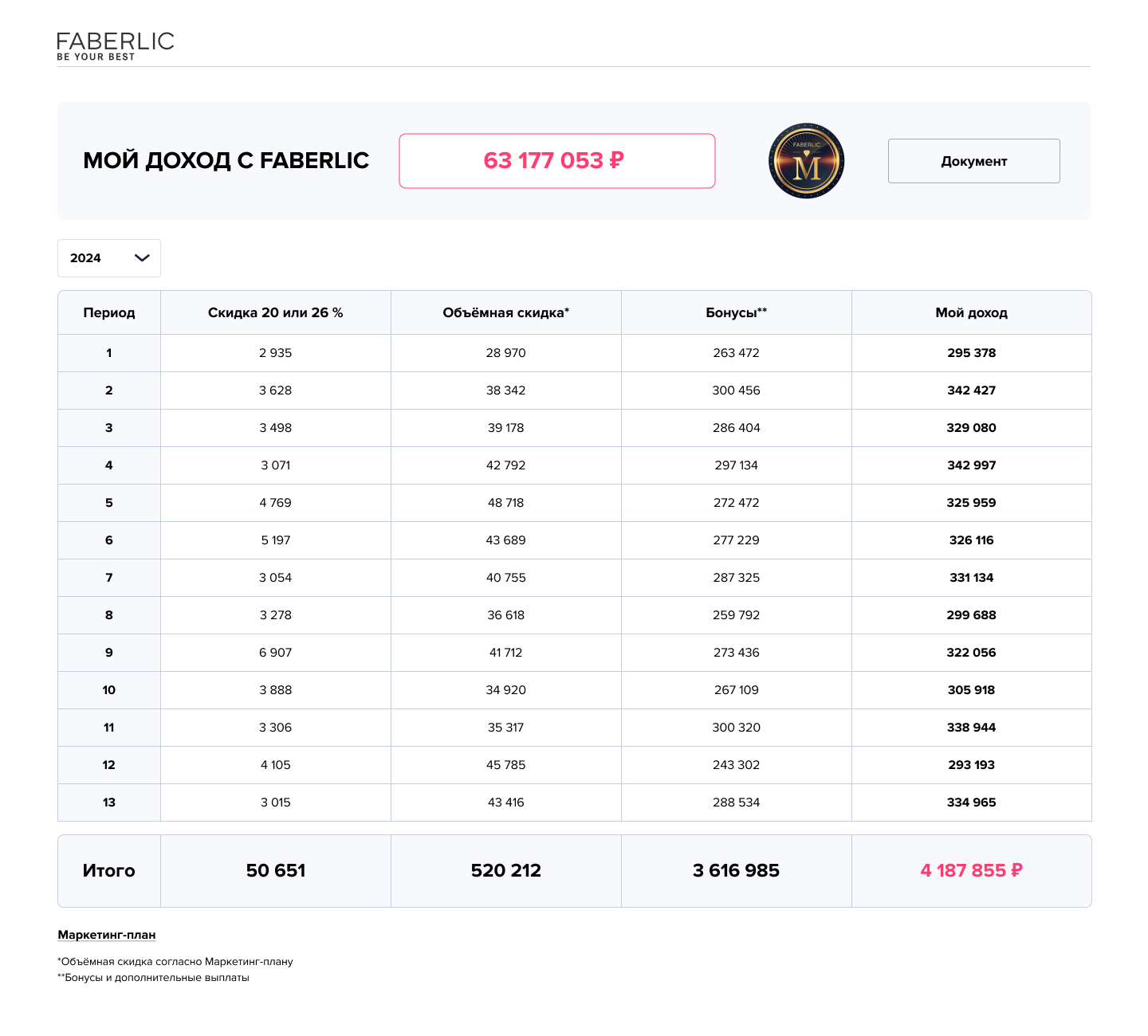This screenshot has height=1036, width=1148.
Task: Click bonus value 277 229
Action: click(x=737, y=540)
